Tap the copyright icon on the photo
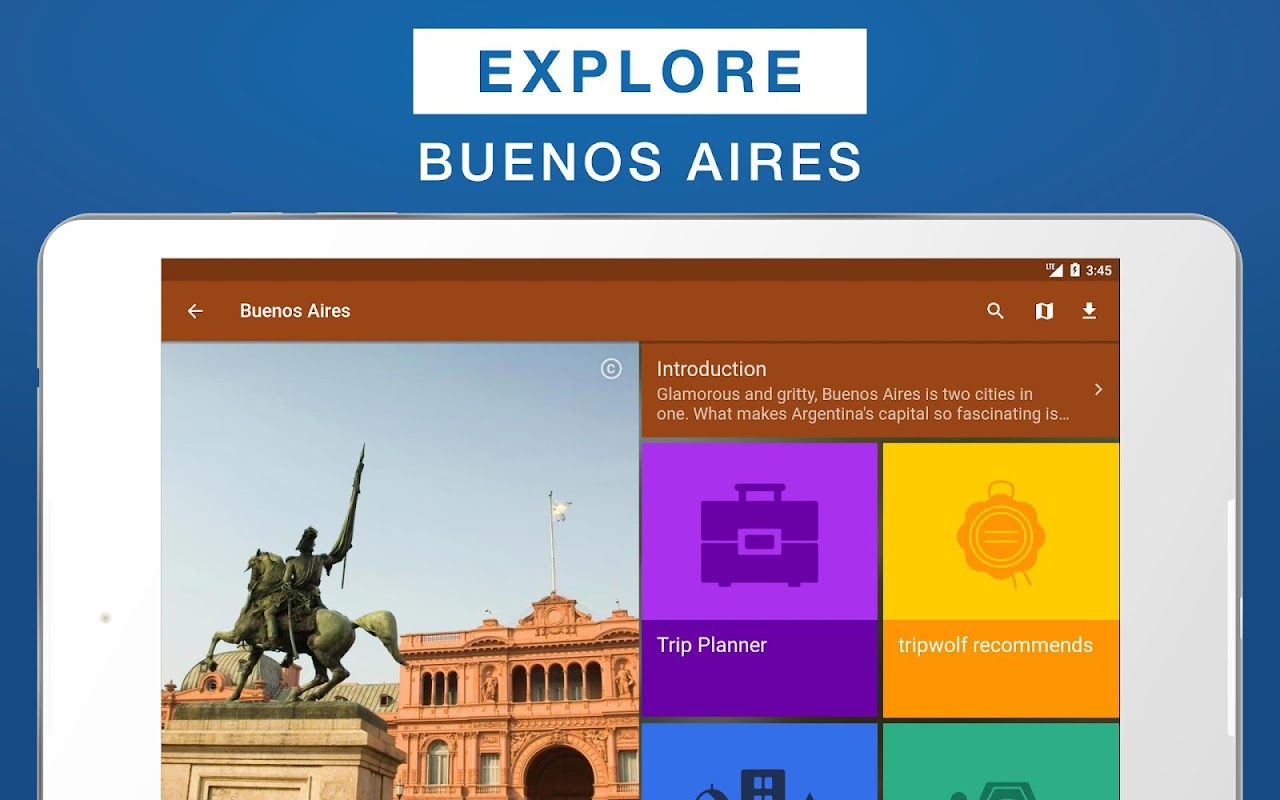This screenshot has width=1280, height=800. point(611,369)
